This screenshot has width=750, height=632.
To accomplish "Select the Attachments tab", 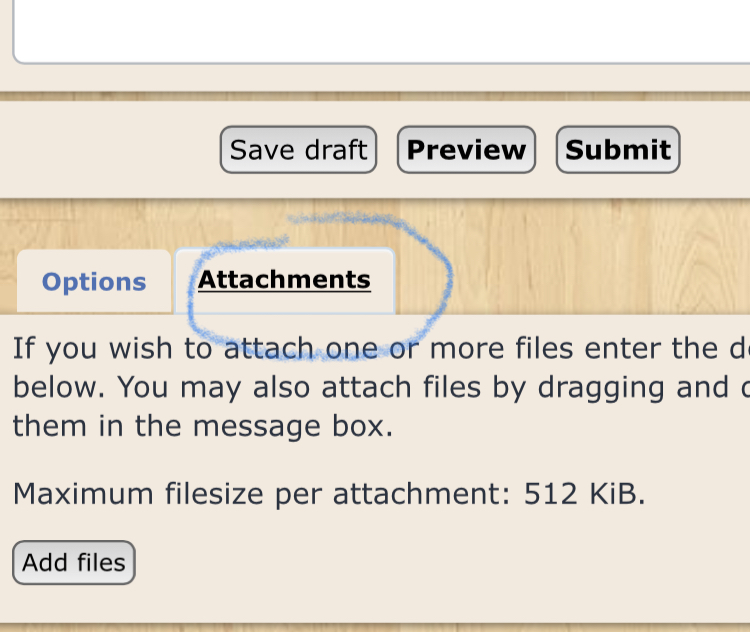I will pyautogui.click(x=285, y=280).
